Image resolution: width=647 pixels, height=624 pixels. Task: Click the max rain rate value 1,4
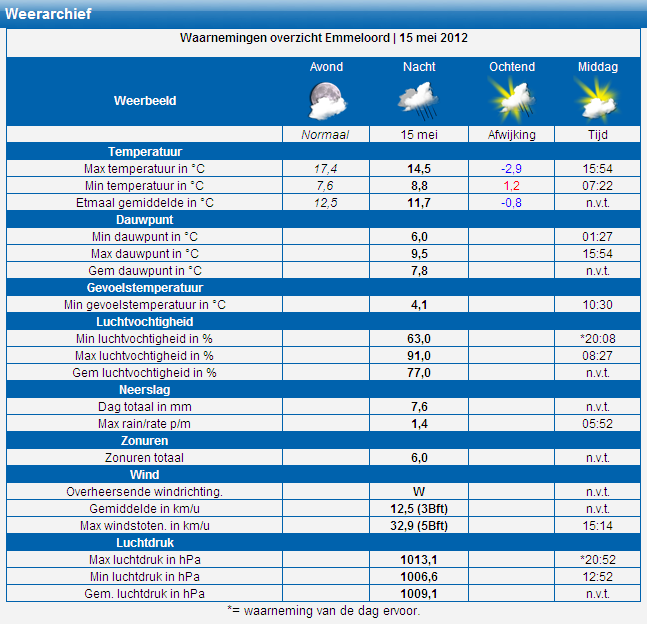[419, 424]
